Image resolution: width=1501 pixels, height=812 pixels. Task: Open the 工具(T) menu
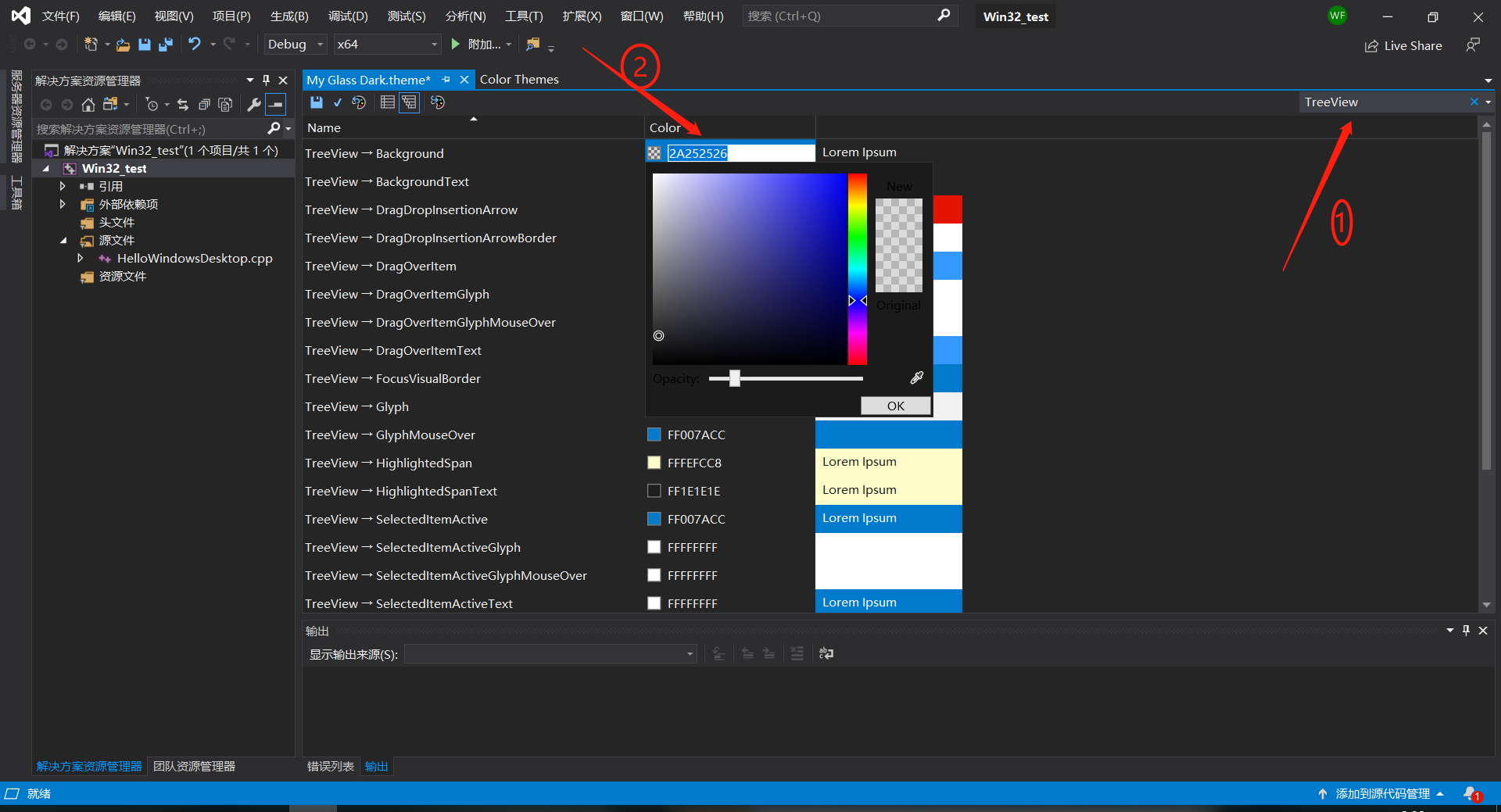[523, 16]
